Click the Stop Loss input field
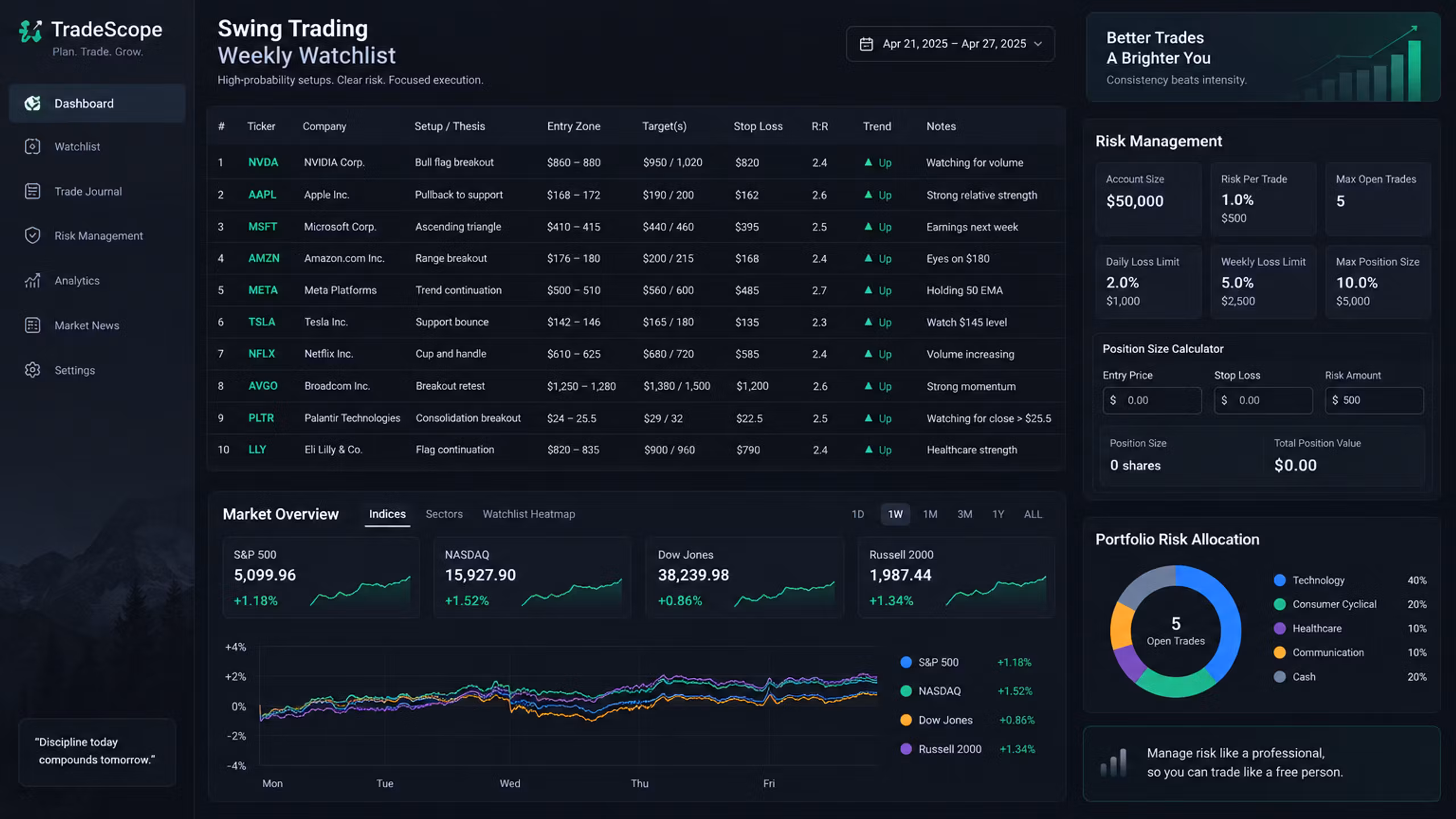The width and height of the screenshot is (1456, 819). [1263, 400]
